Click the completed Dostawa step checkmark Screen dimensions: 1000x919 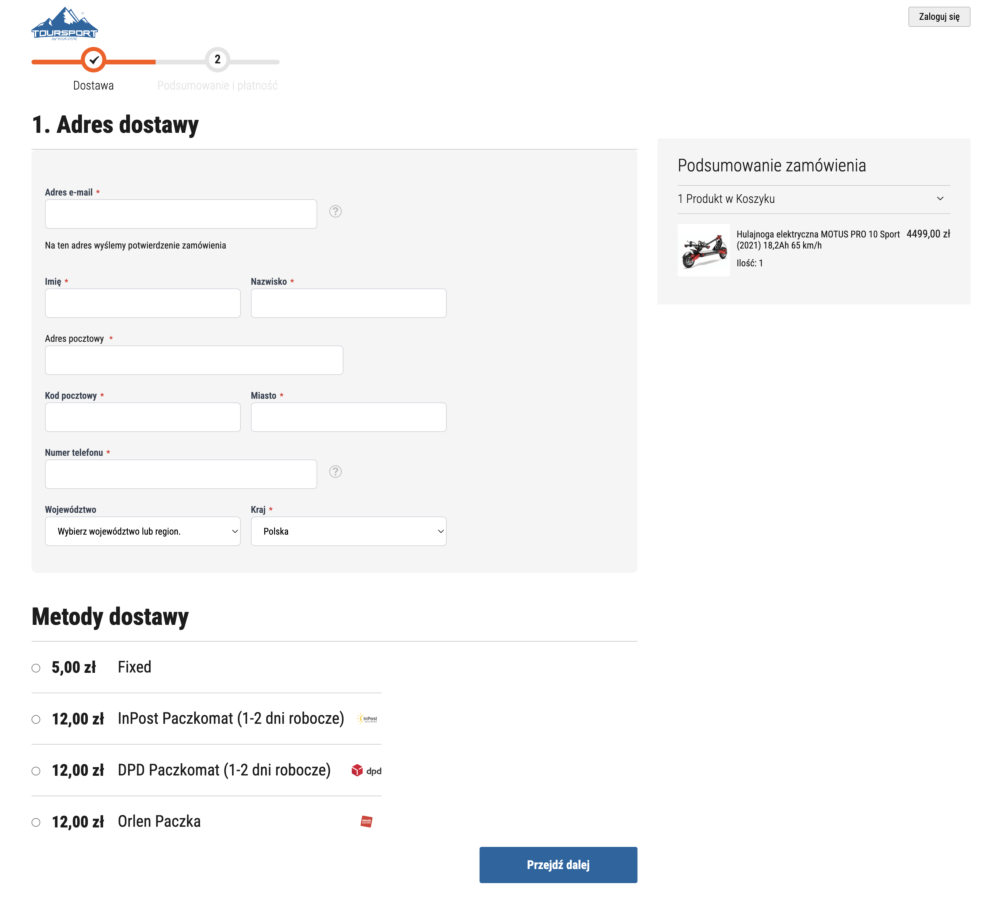93,60
